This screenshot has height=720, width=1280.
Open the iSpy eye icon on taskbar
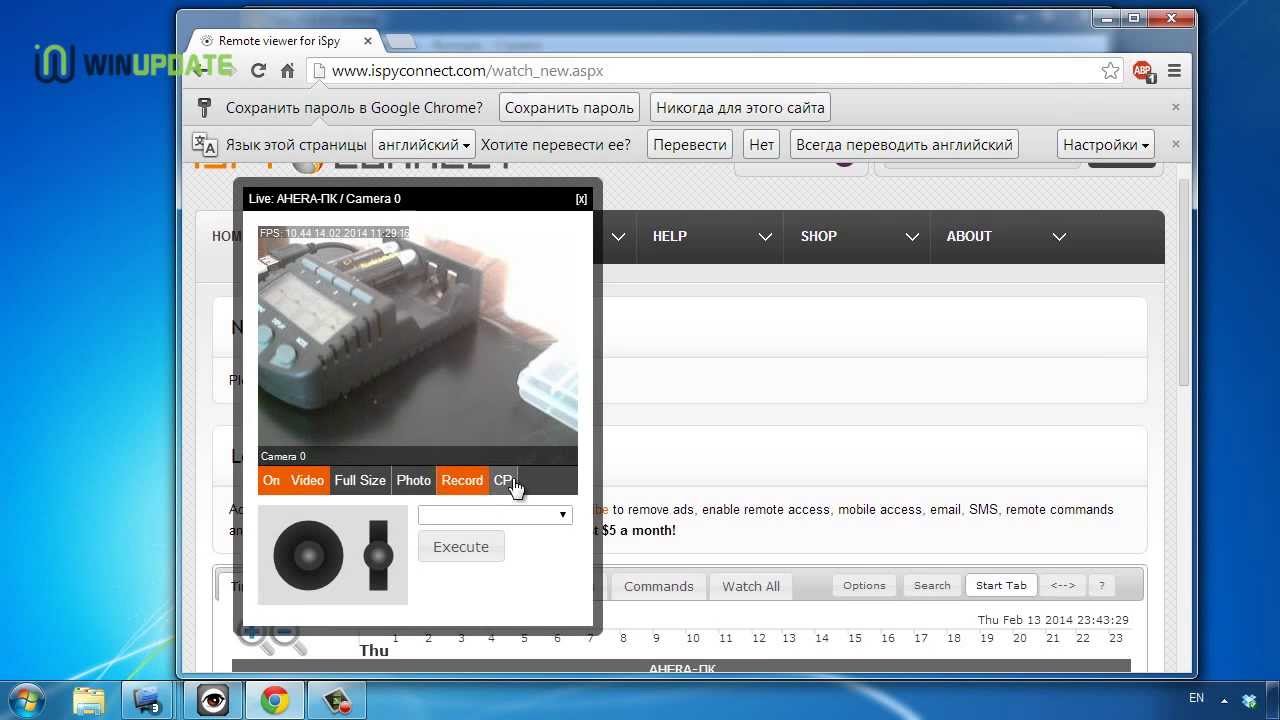[213, 700]
